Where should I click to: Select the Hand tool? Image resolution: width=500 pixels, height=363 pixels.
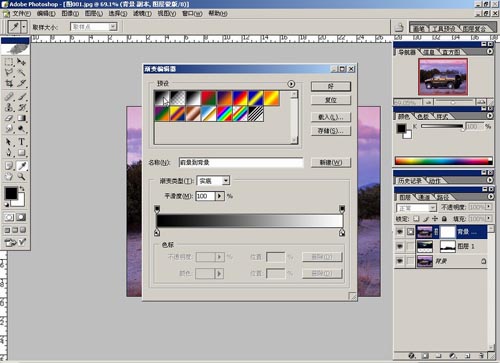(x=9, y=176)
